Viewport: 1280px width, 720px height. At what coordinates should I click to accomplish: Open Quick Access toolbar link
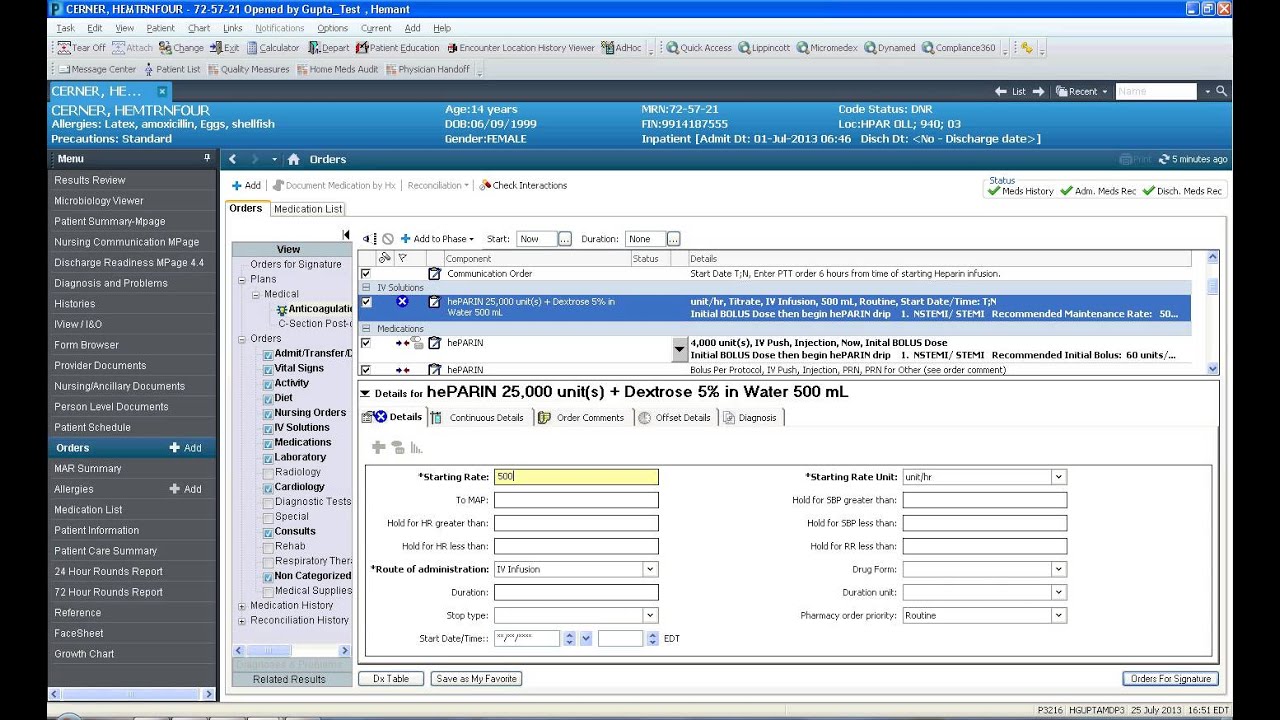coord(699,48)
